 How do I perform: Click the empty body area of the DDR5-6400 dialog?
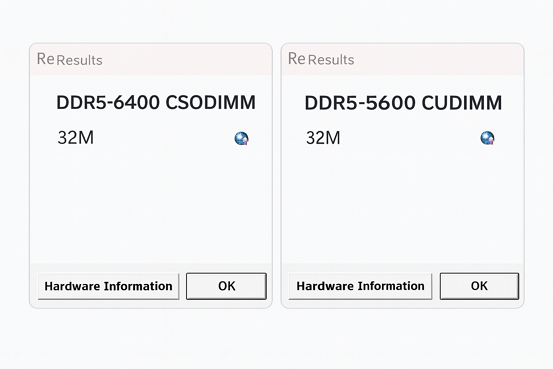point(151,208)
